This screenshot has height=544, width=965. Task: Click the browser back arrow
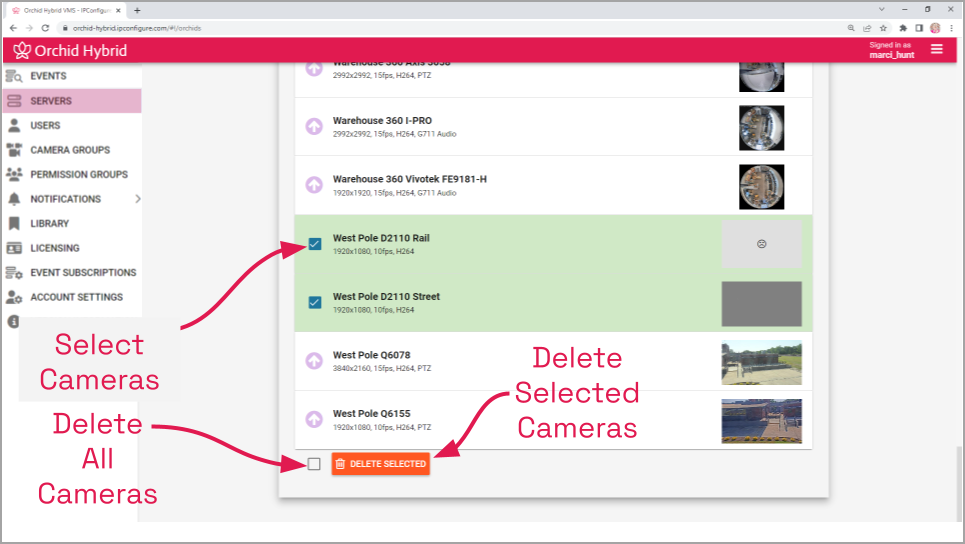coord(13,28)
